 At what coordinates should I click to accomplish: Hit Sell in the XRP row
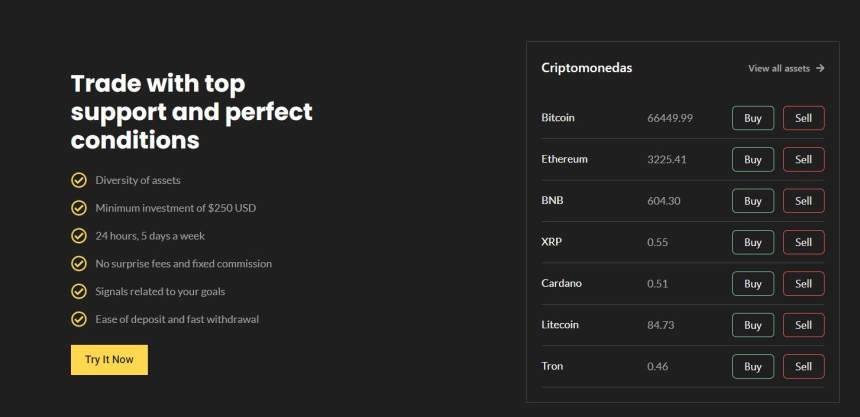coord(803,242)
